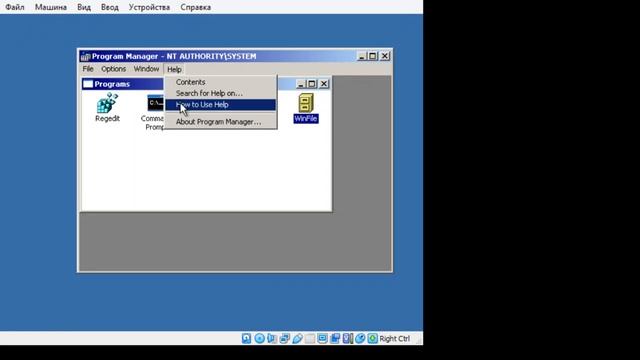Click the Regedit label text
Viewport: 640px width, 360px height.
tap(107, 118)
